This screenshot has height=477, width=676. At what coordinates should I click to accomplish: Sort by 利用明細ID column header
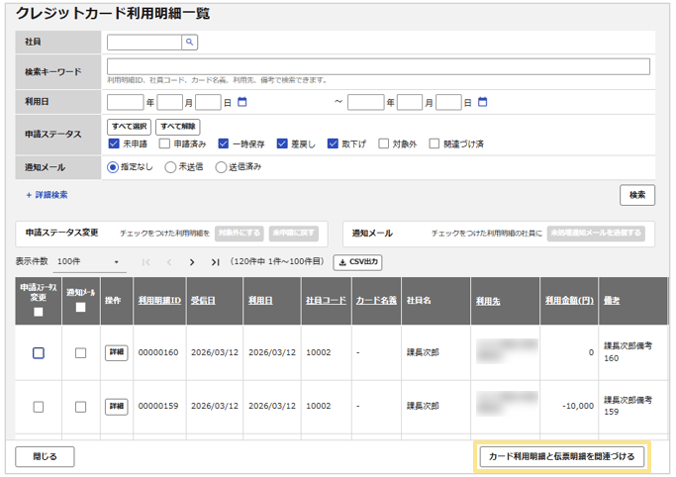pos(160,301)
